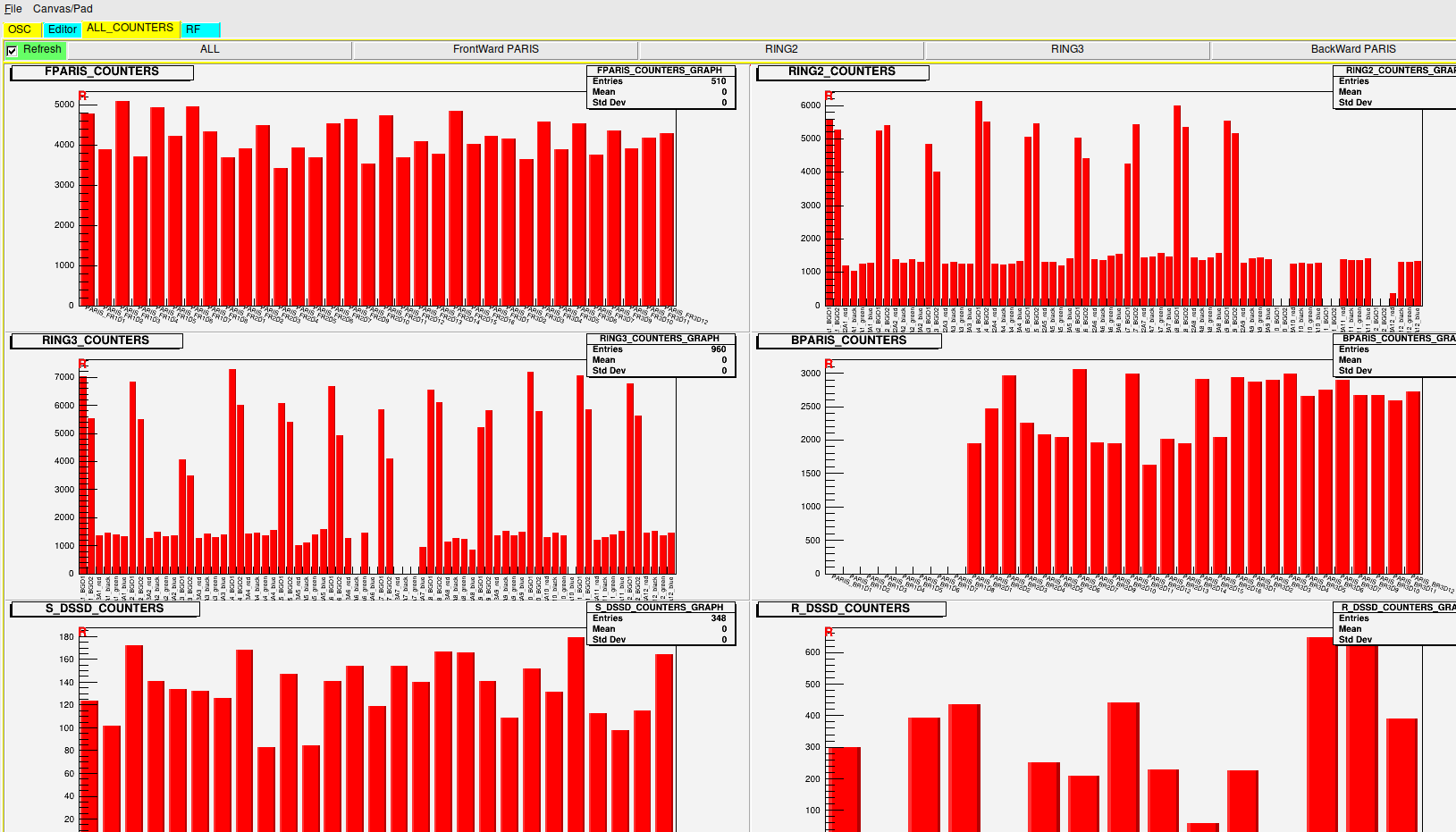The image size is (1456, 832).
Task: Open the File menu
Action: click(x=13, y=9)
